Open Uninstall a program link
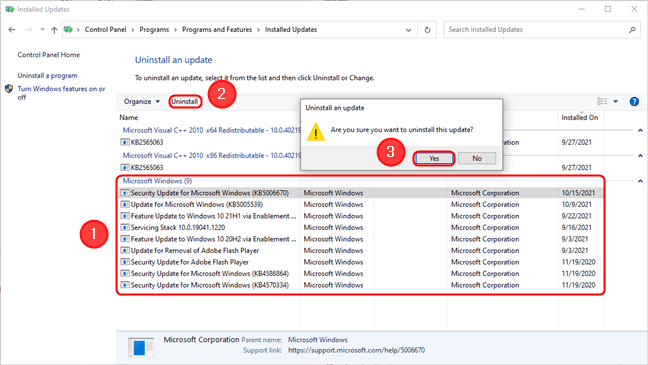This screenshot has height=365, width=648. 47,76
